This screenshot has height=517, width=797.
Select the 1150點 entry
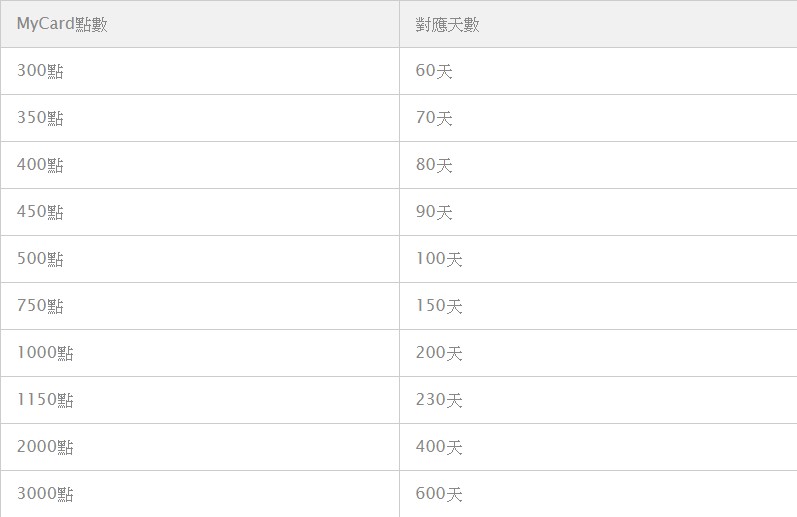tap(200, 400)
